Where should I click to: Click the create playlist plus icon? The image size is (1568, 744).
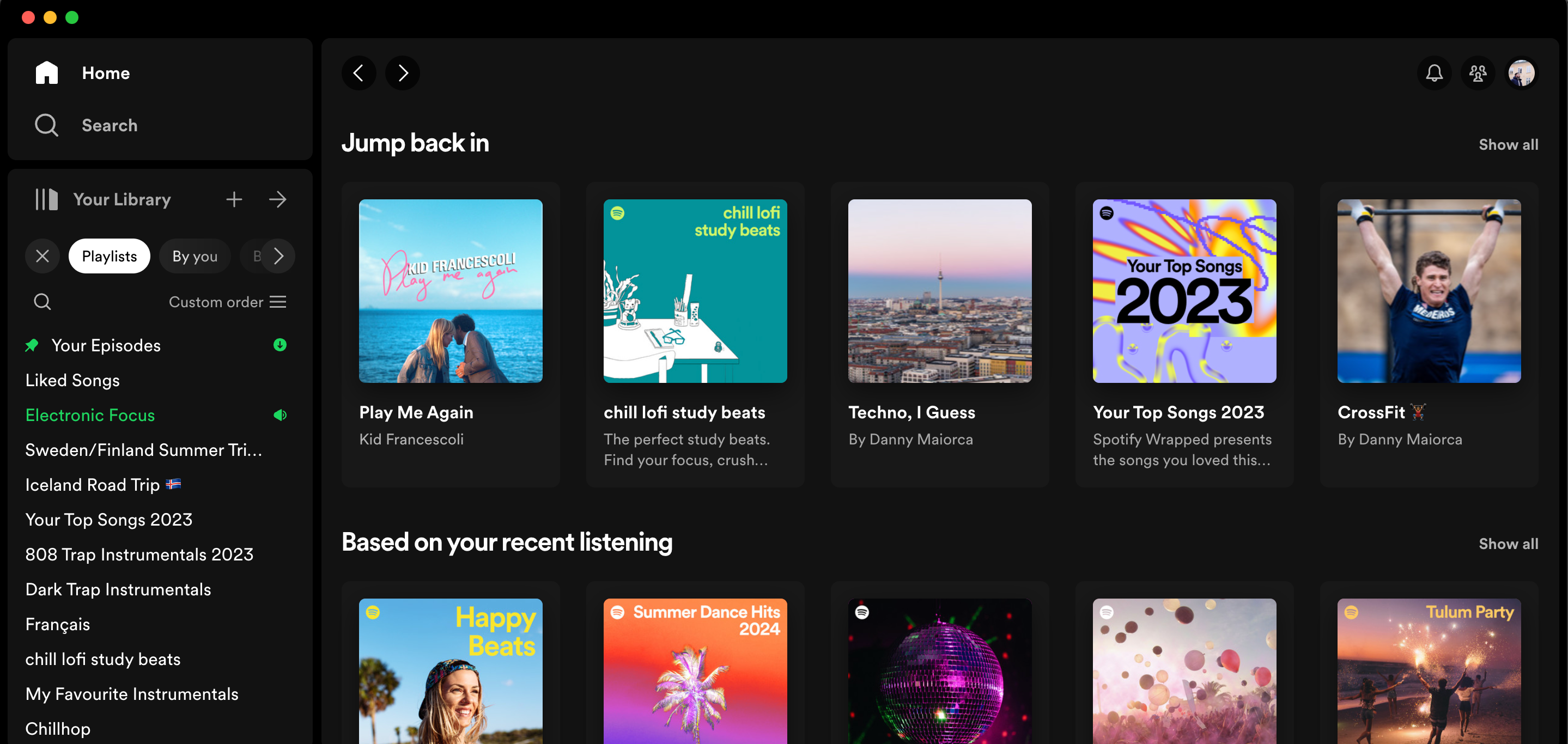coord(234,199)
